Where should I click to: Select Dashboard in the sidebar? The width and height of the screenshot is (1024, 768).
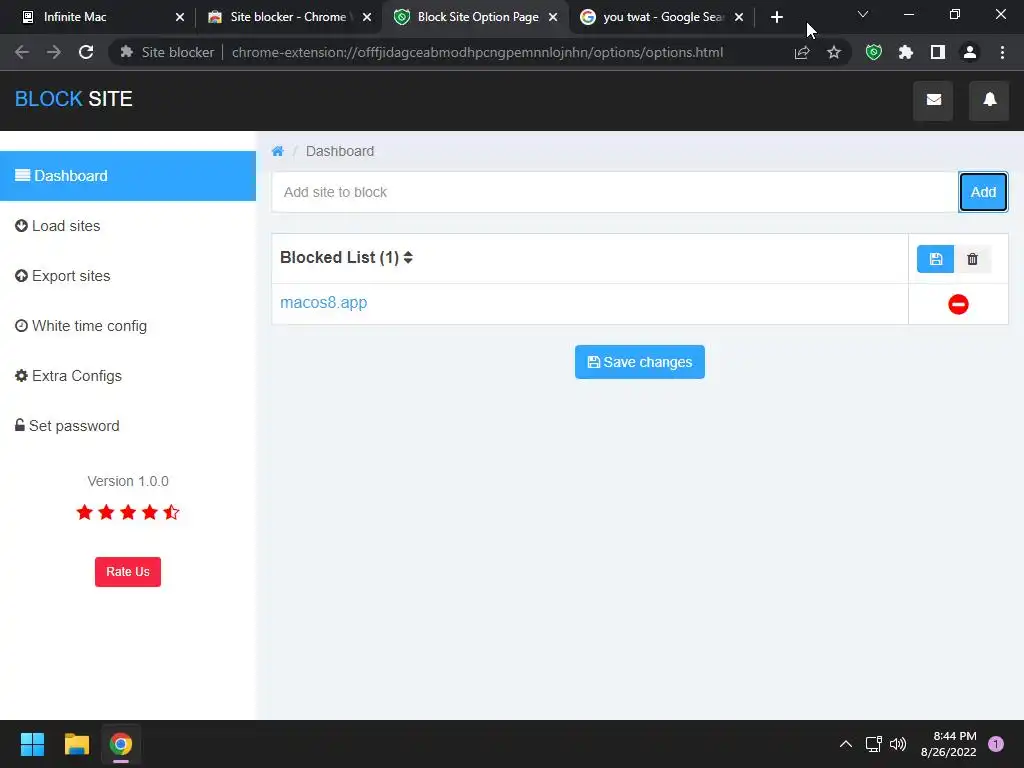point(128,176)
